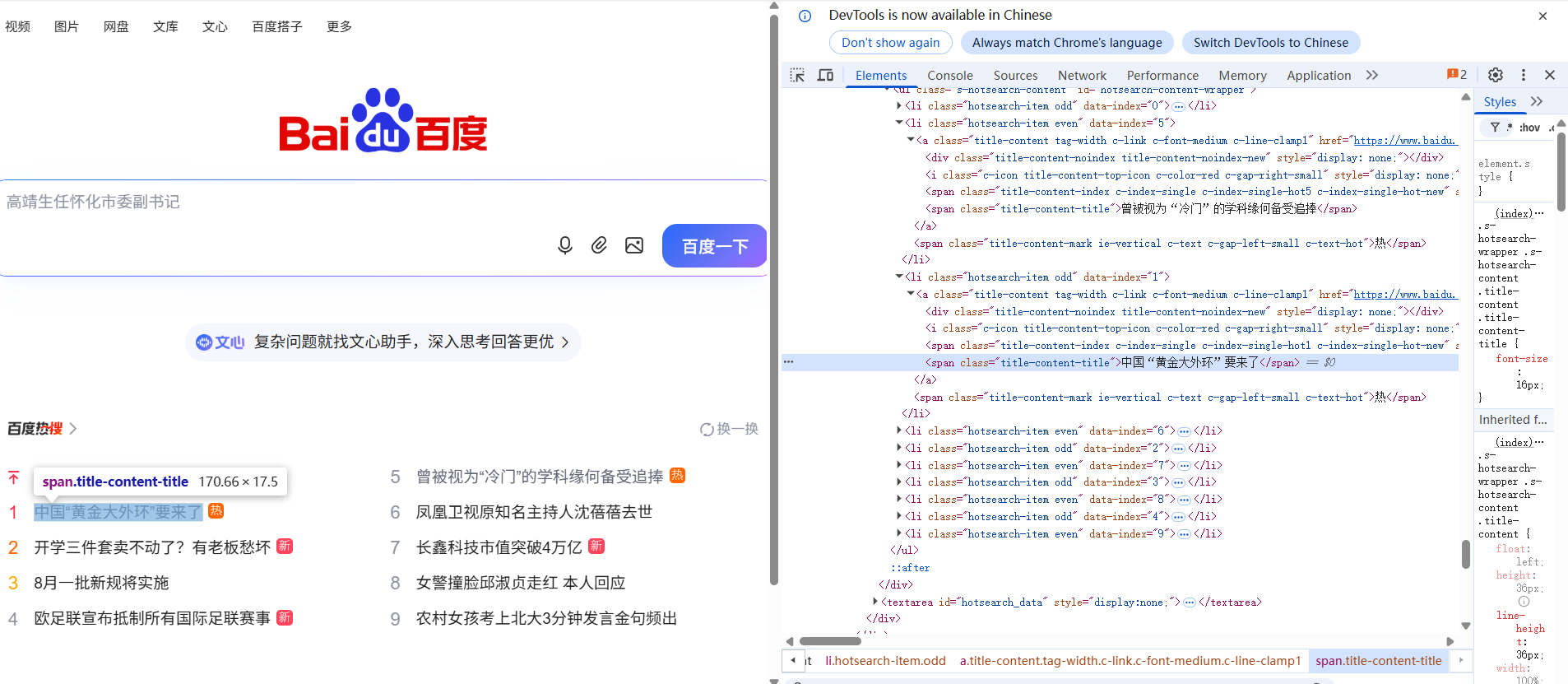This screenshot has height=684, width=1568.
Task: Open the 百度搭子 navigation link
Action: 277,26
